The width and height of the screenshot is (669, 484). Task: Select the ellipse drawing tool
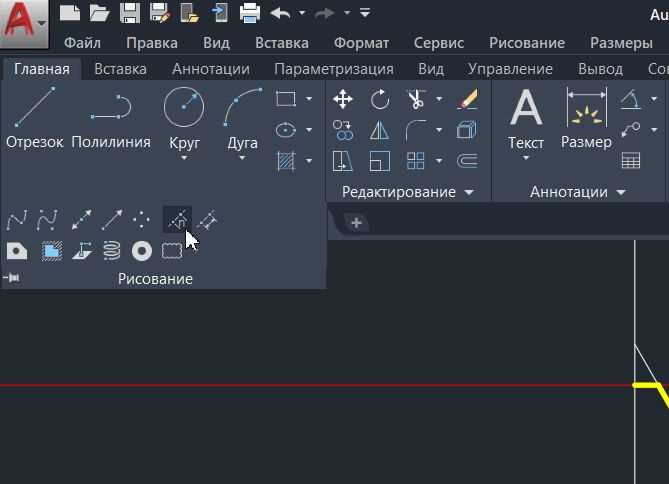coord(286,130)
